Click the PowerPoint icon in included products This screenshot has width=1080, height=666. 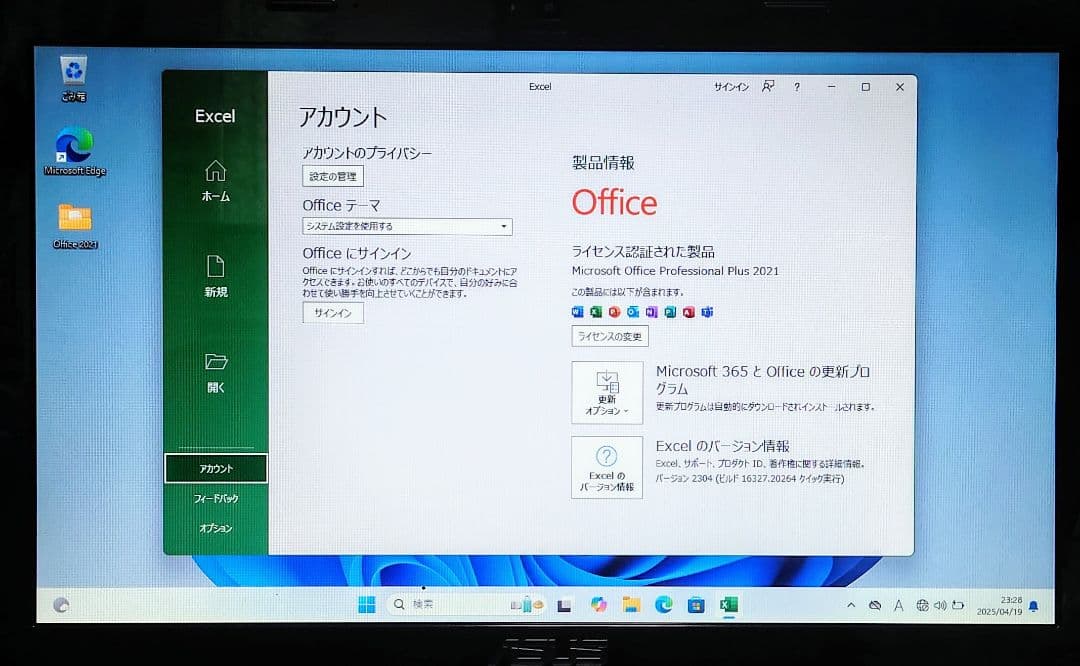(614, 312)
